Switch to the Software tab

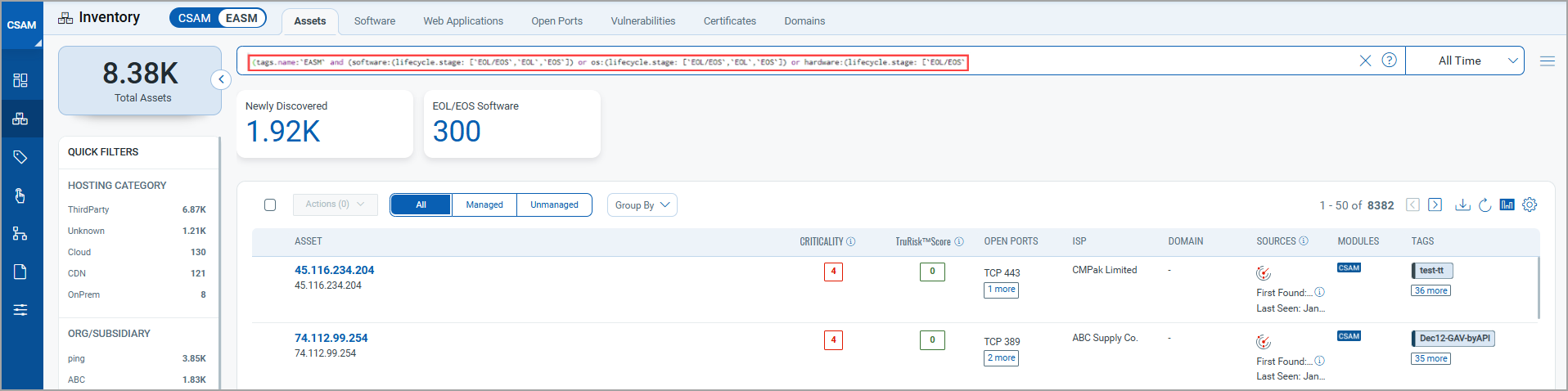point(375,21)
